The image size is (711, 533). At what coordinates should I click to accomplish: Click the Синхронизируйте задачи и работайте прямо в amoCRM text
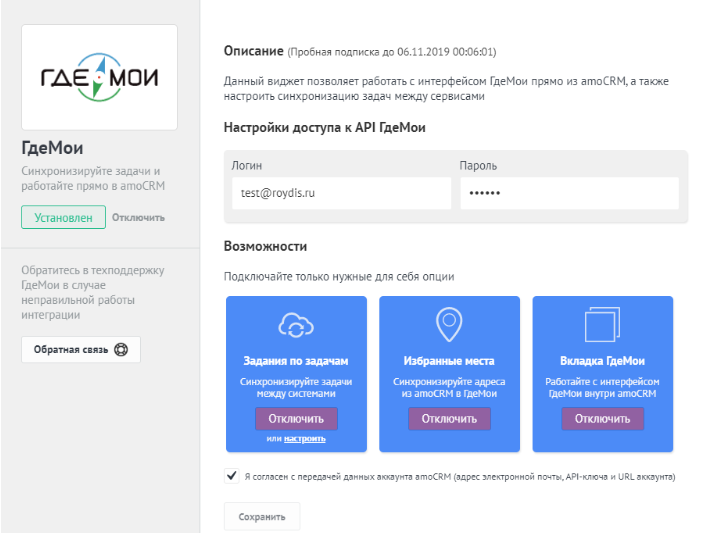click(x=93, y=178)
